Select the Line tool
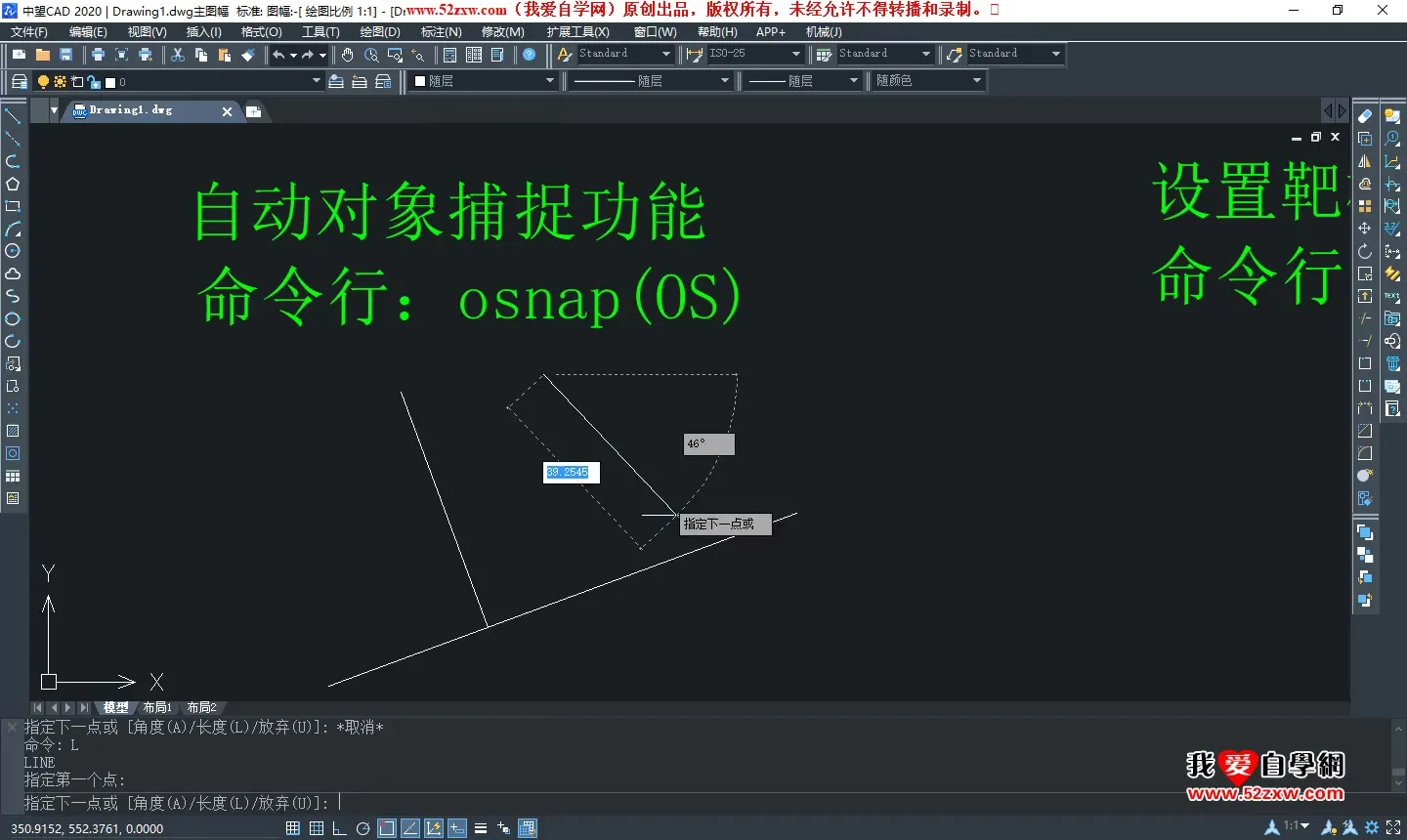 coord(13,114)
